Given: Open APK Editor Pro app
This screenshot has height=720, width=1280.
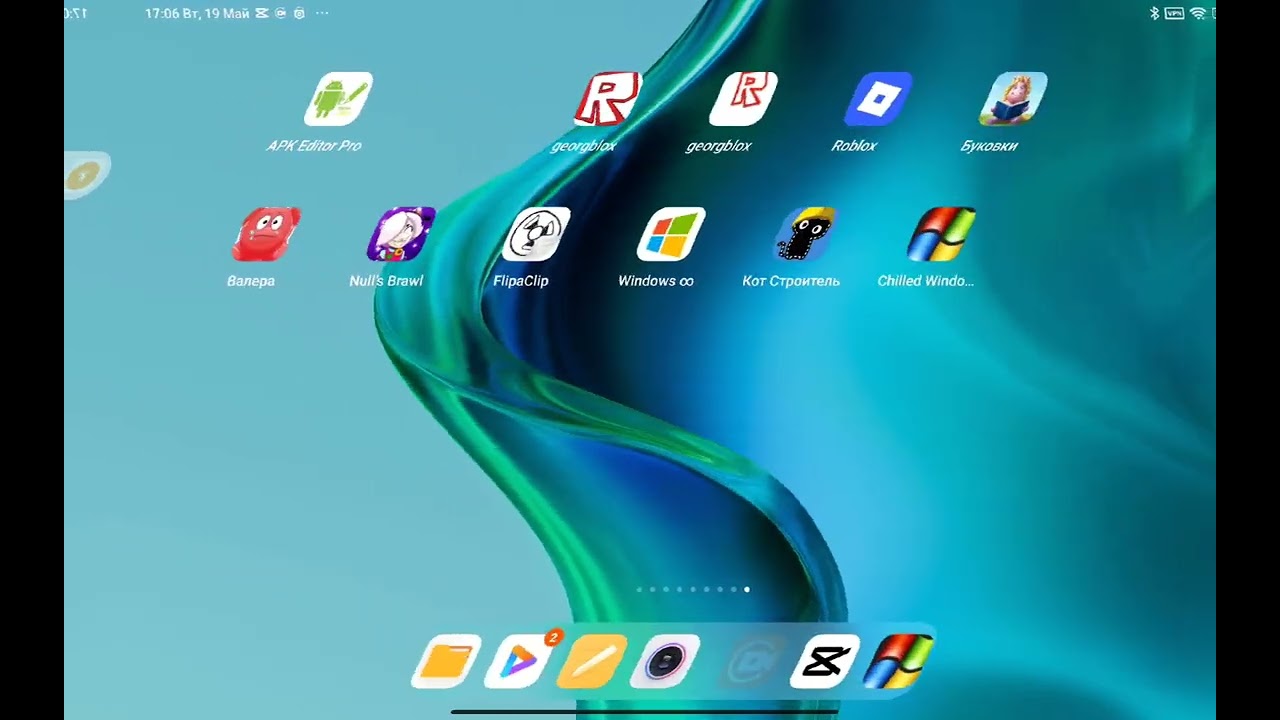Looking at the screenshot, I should click(338, 99).
